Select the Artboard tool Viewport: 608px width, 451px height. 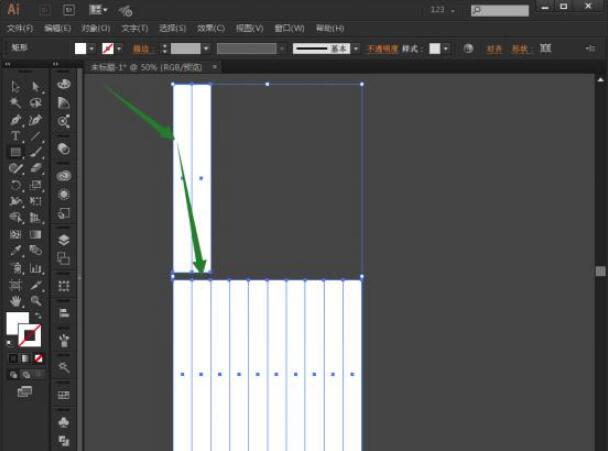point(15,285)
